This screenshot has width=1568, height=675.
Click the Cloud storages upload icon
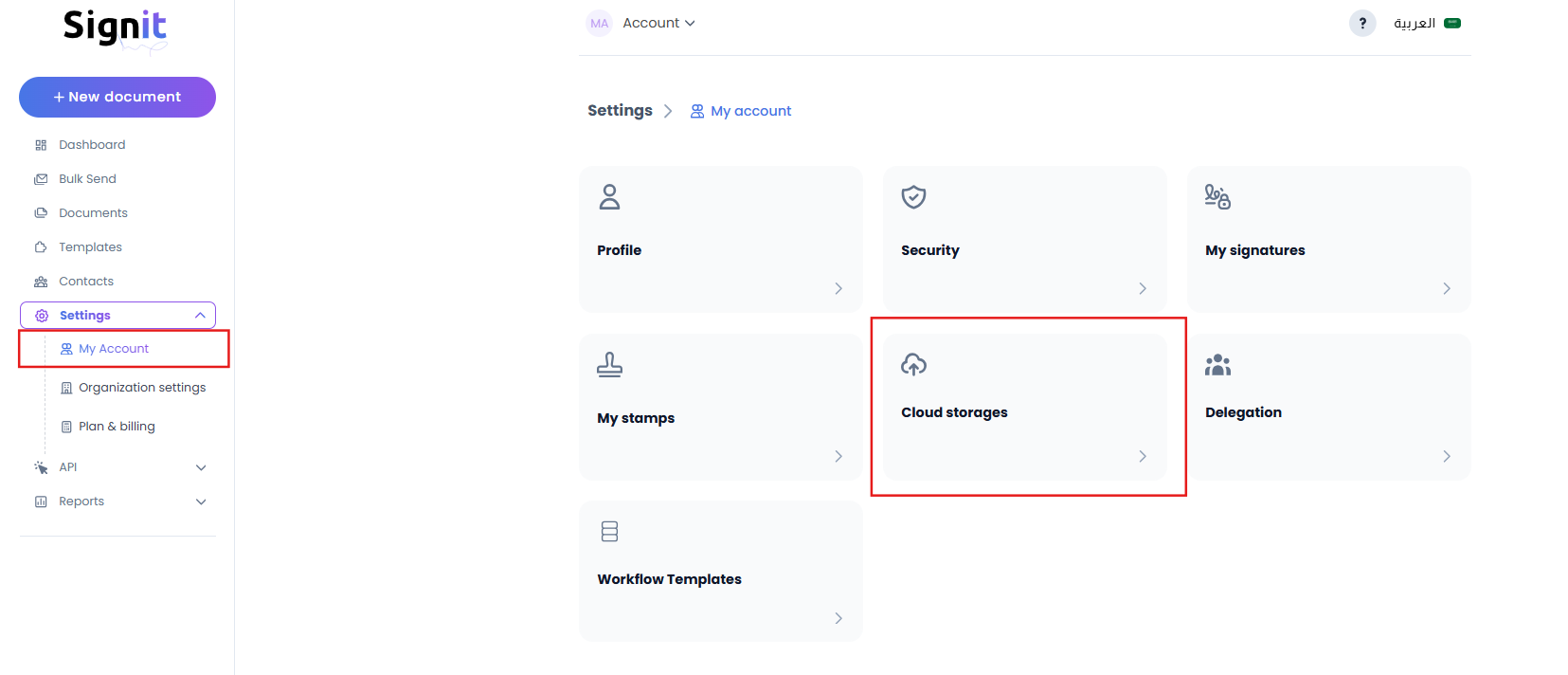point(913,364)
